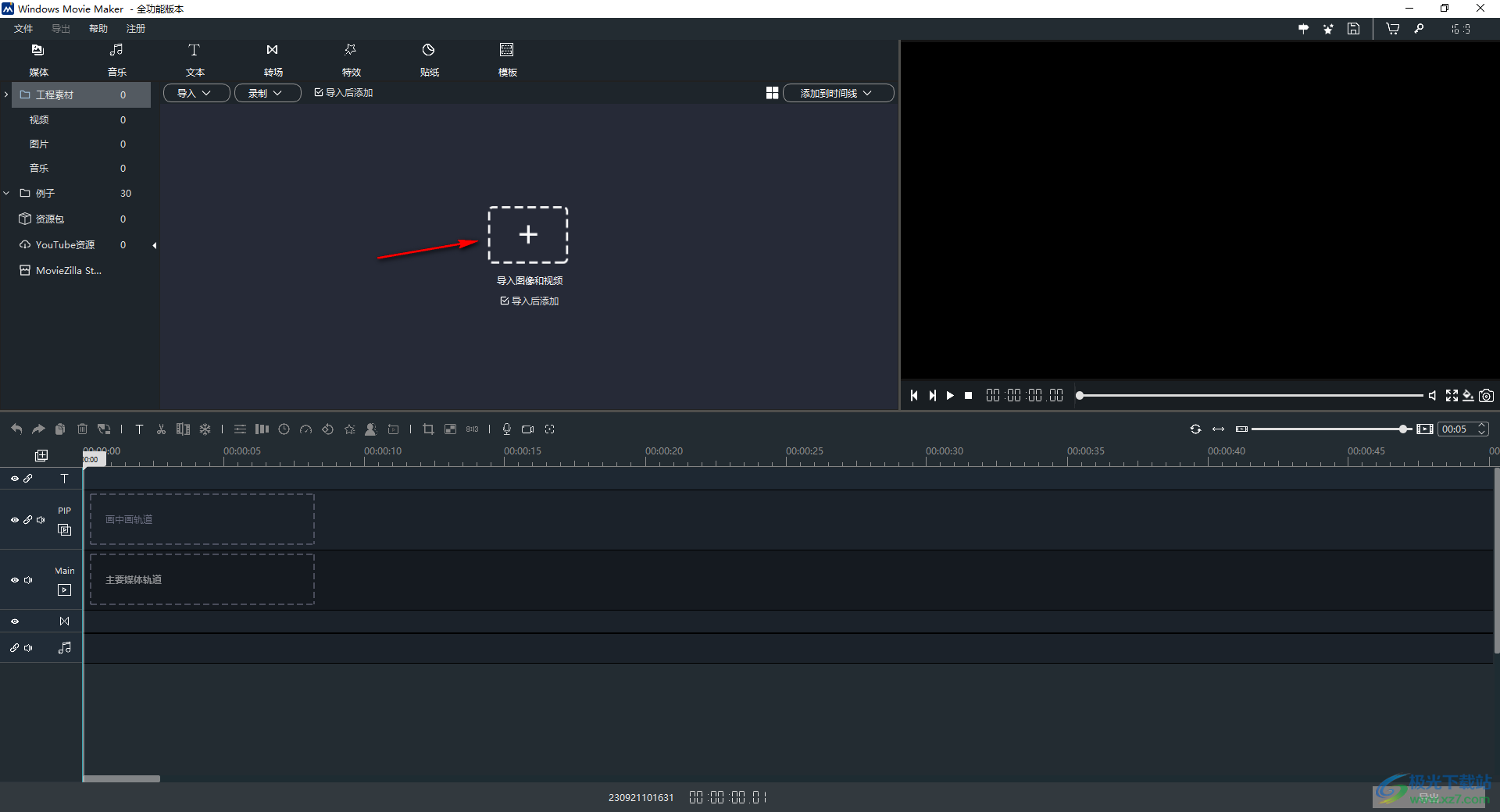This screenshot has height=812, width=1500.
Task: Hide the transition track with eye icon
Action: 14,621
